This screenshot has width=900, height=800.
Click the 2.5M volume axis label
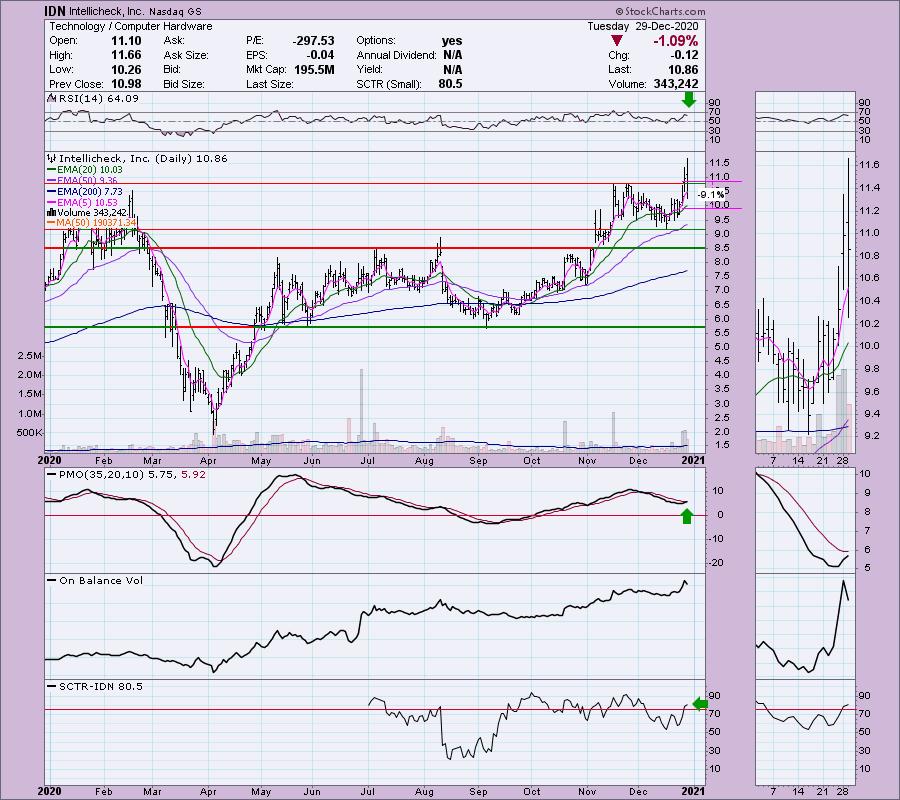coord(30,356)
